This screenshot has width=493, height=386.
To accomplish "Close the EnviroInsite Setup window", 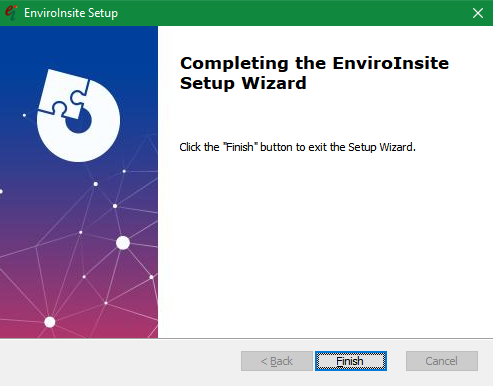I will coord(478,13).
